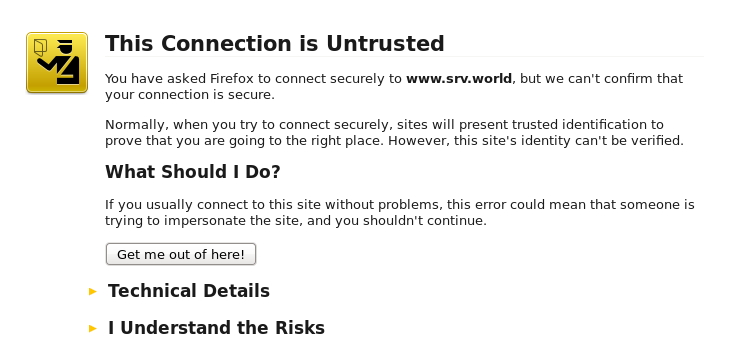Image resolution: width=736 pixels, height=361 pixels.
Task: Click the word Untrusted in the title
Action: 385,44
